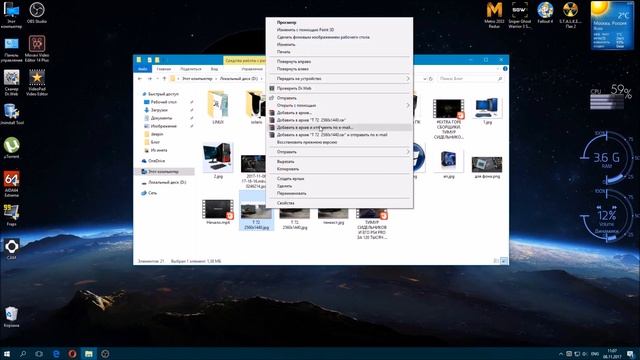Image resolution: width=640 pixels, height=360 pixels.
Task: Select Сеть in the navigation pane
Action: click(152, 193)
